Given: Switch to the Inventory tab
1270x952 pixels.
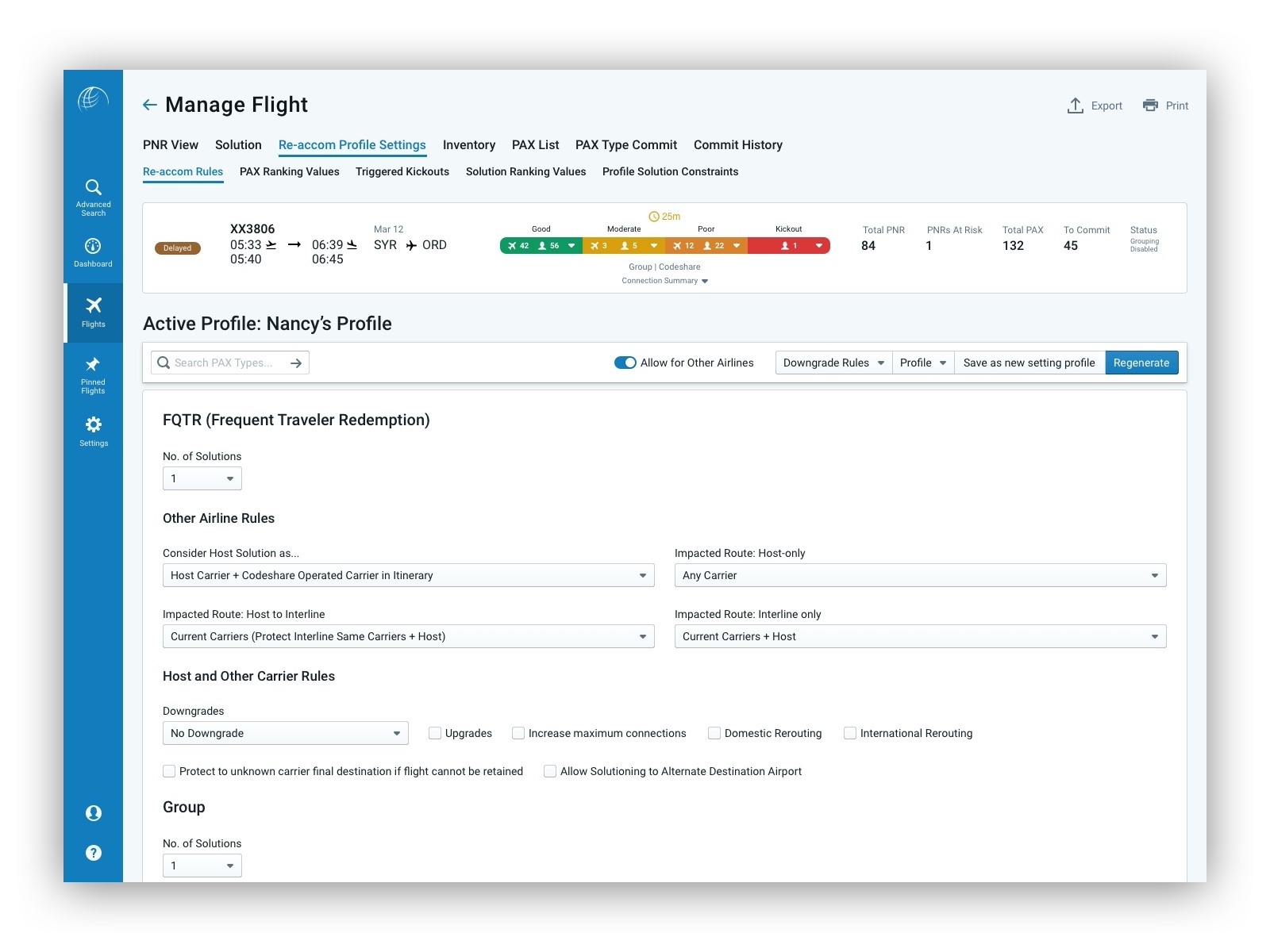Looking at the screenshot, I should pos(468,144).
